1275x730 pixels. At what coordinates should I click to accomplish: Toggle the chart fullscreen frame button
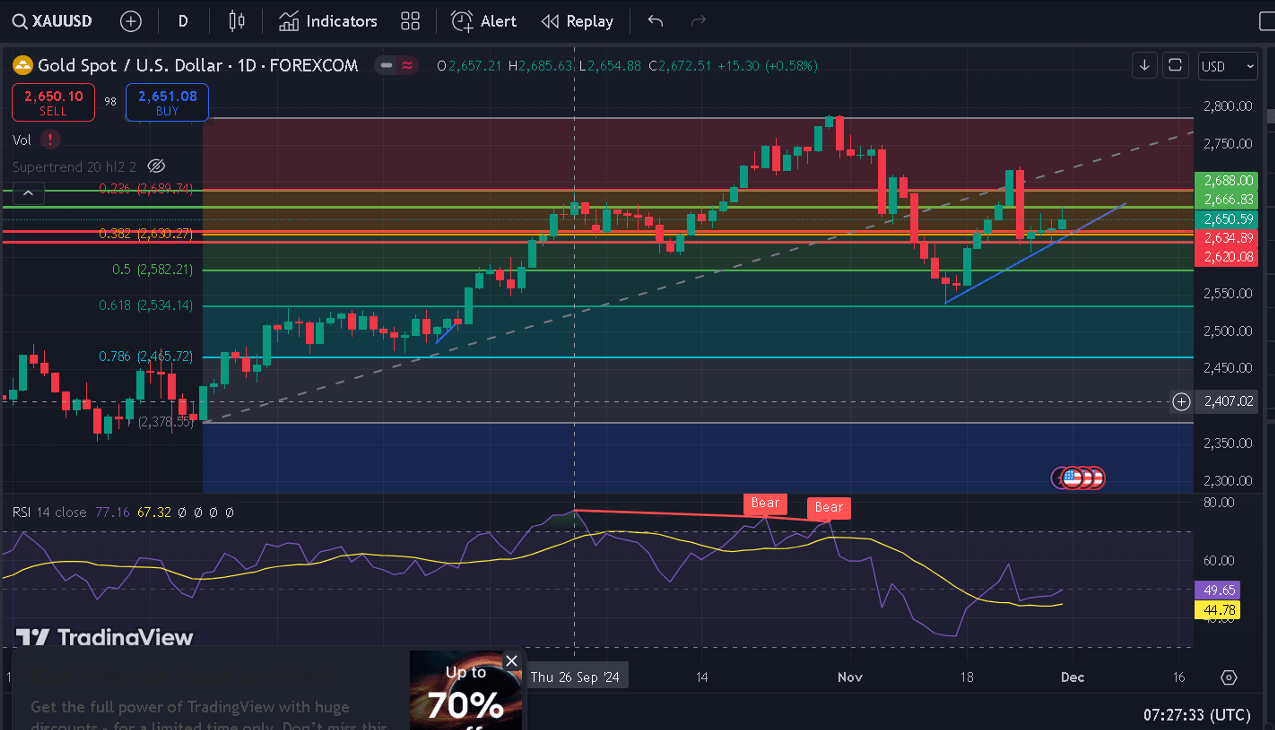point(1176,66)
